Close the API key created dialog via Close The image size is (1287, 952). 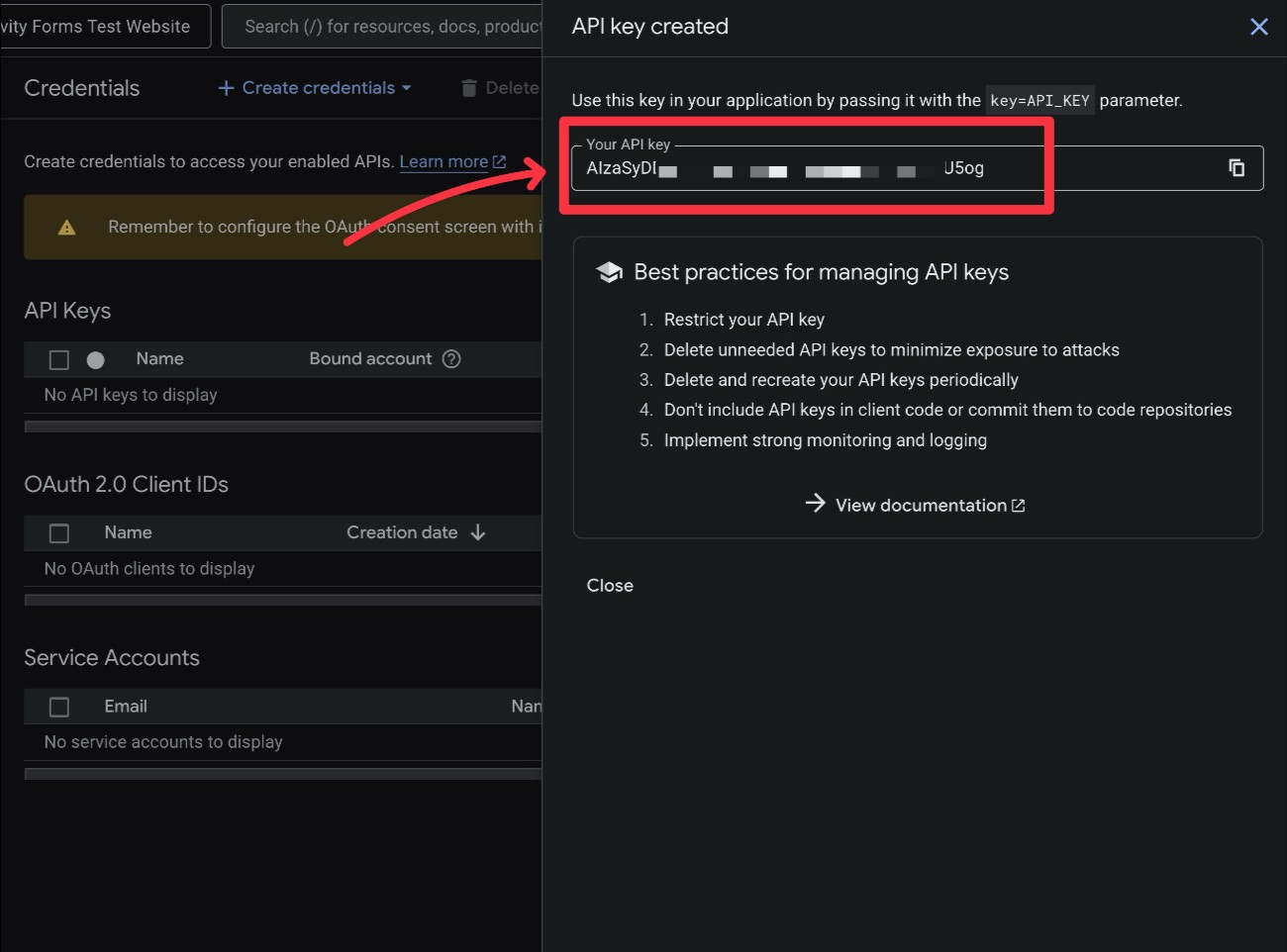click(x=610, y=585)
